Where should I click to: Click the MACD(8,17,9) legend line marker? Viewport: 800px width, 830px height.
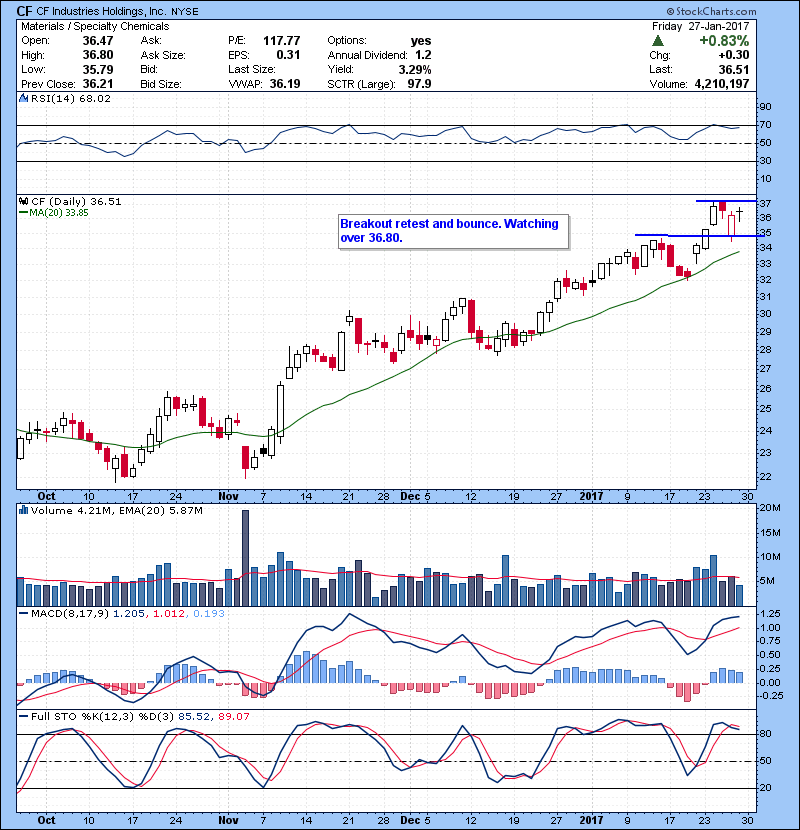(x=23, y=614)
